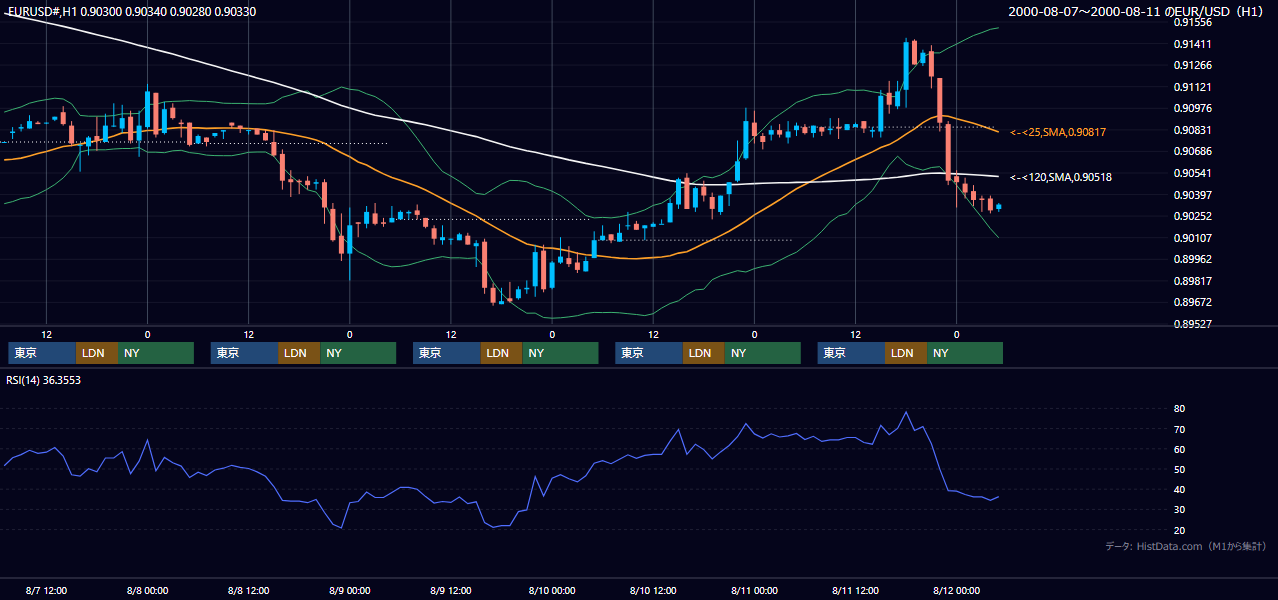Click the LDN session block before 8/10 00:00
This screenshot has height=600, width=1278.
(501, 353)
